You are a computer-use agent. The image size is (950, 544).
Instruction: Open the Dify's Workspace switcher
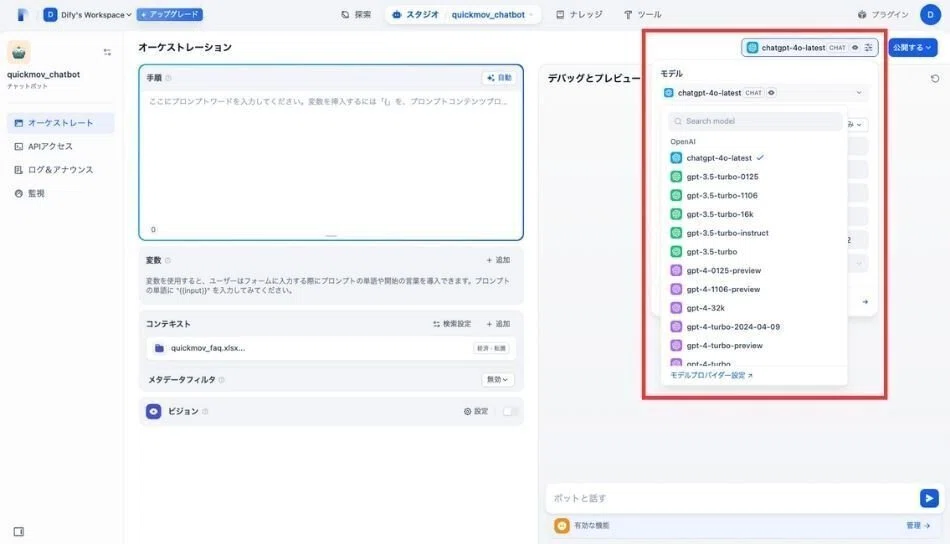click(88, 15)
